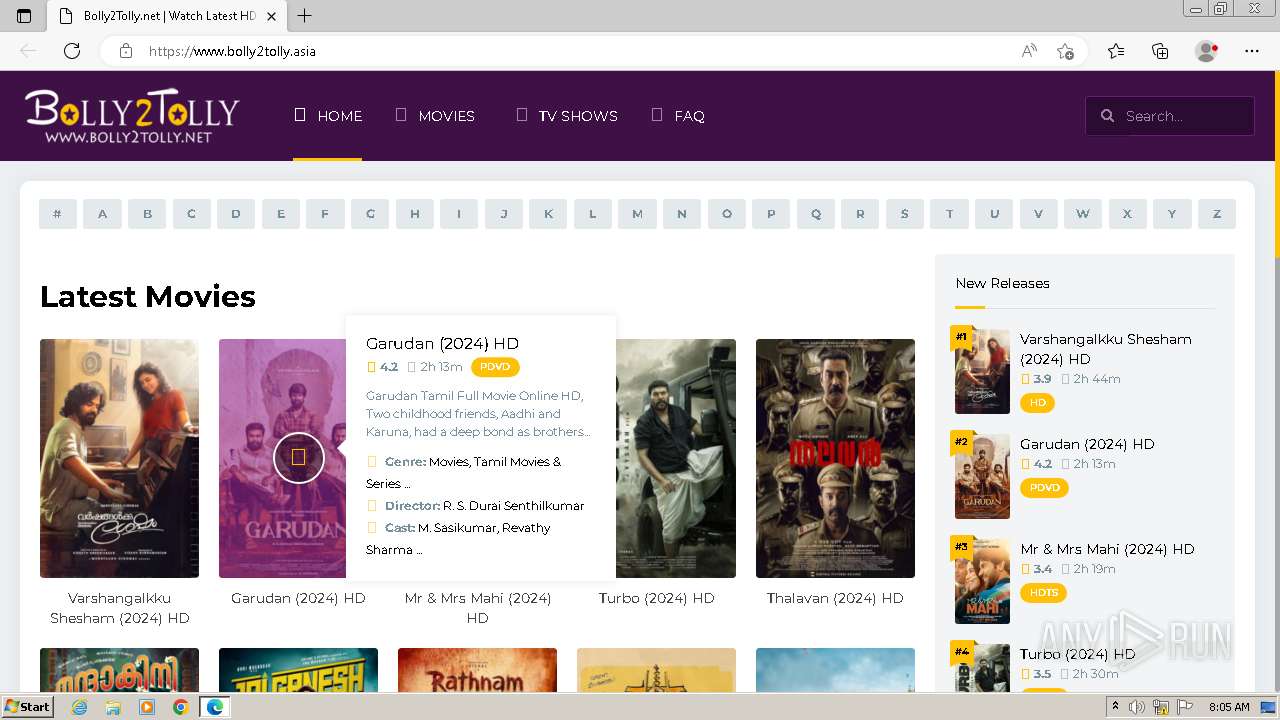Open the FAQ page
The height and width of the screenshot is (720, 1280).
click(x=678, y=116)
